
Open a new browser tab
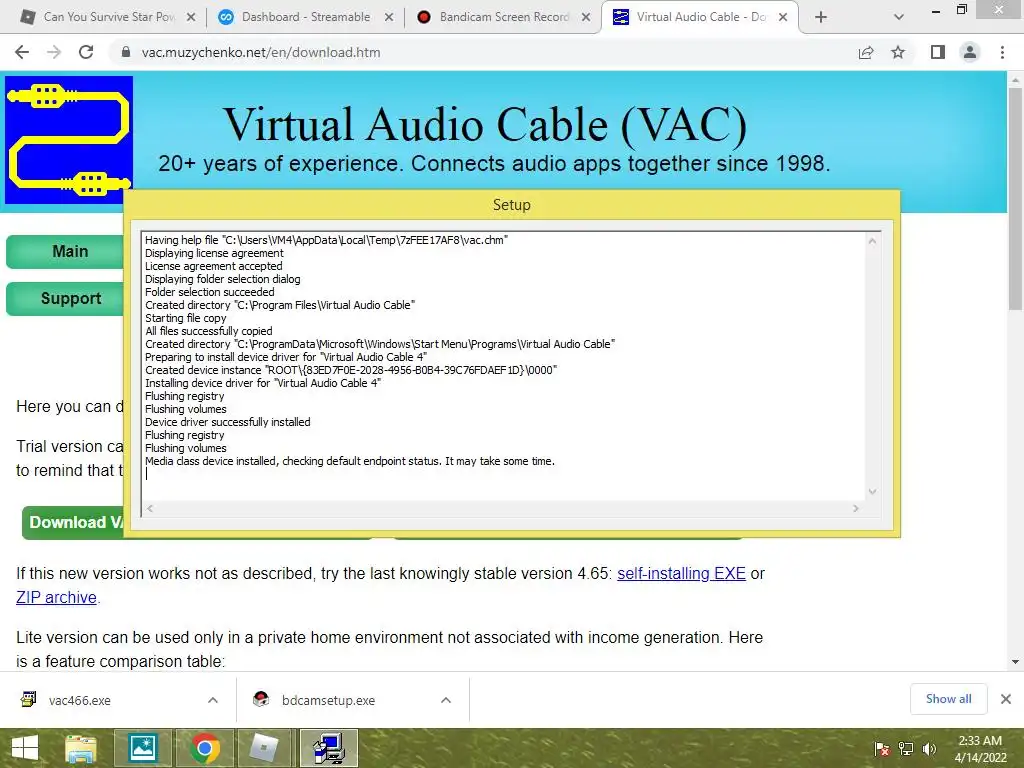821,18
